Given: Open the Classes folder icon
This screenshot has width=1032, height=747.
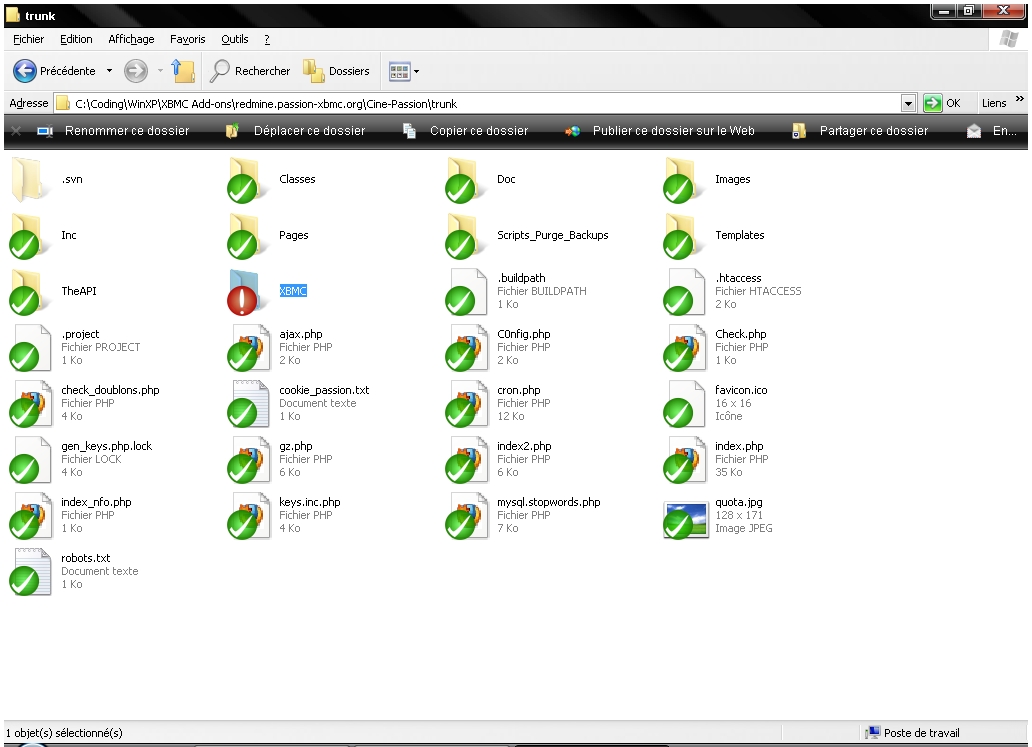Looking at the screenshot, I should pyautogui.click(x=248, y=179).
